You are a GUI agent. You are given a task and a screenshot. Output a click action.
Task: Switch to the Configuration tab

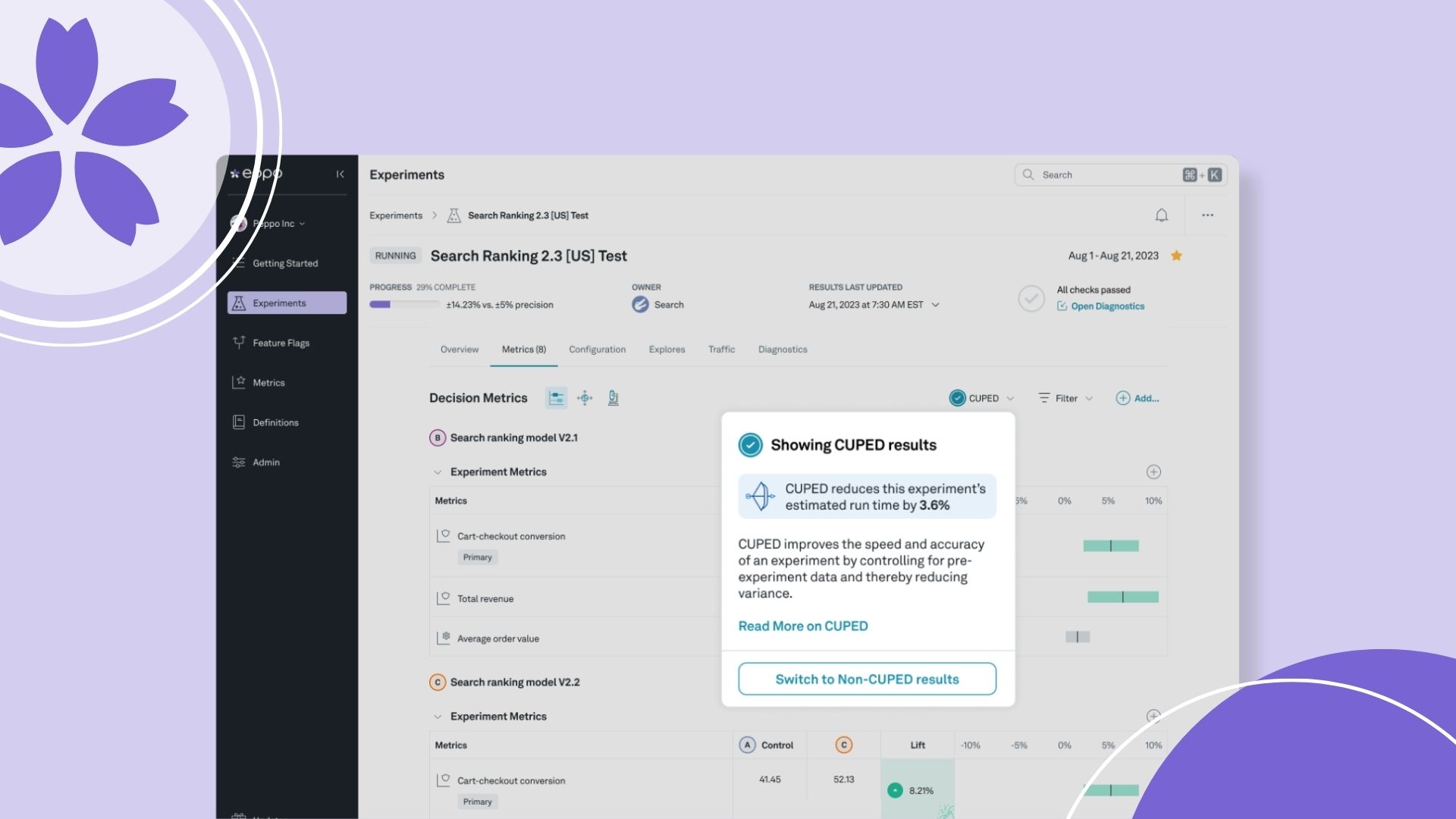click(x=597, y=350)
